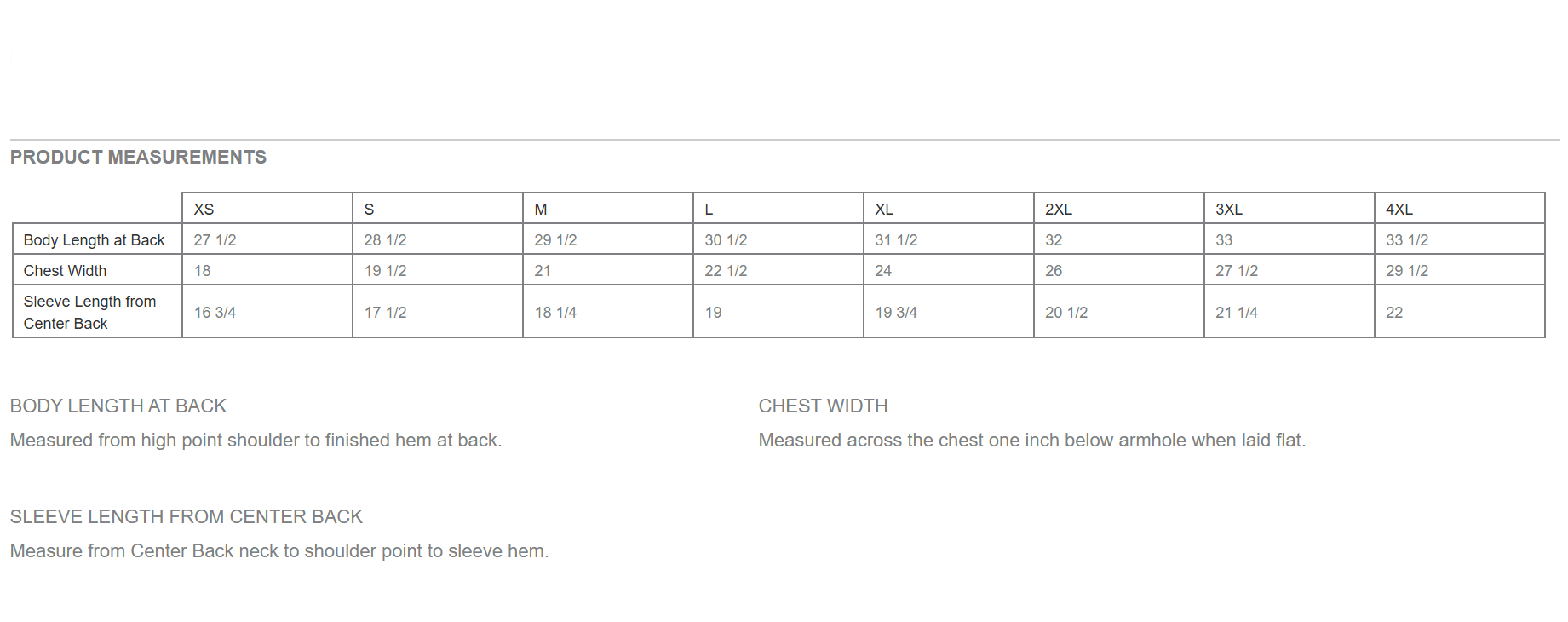1568x622 pixels.
Task: Click the M size column header
Action: click(x=541, y=210)
